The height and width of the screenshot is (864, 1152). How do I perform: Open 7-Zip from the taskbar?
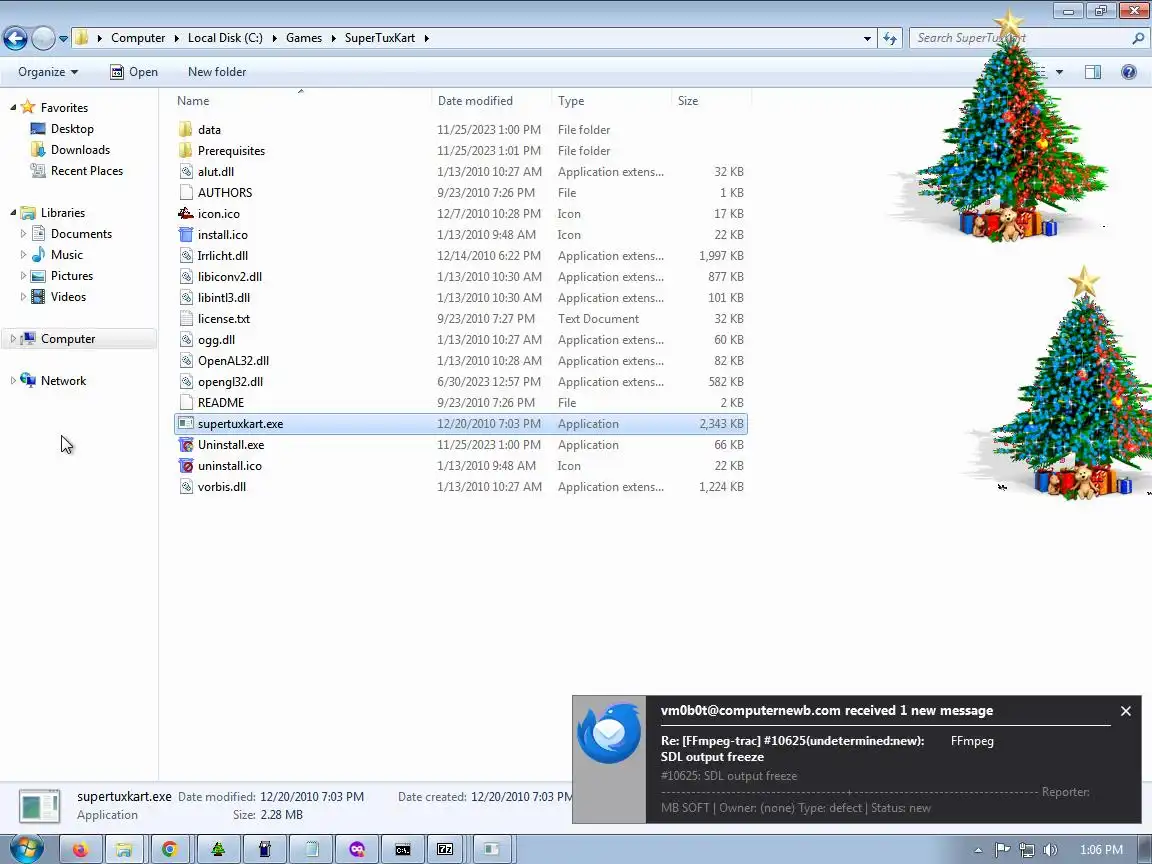[x=445, y=849]
